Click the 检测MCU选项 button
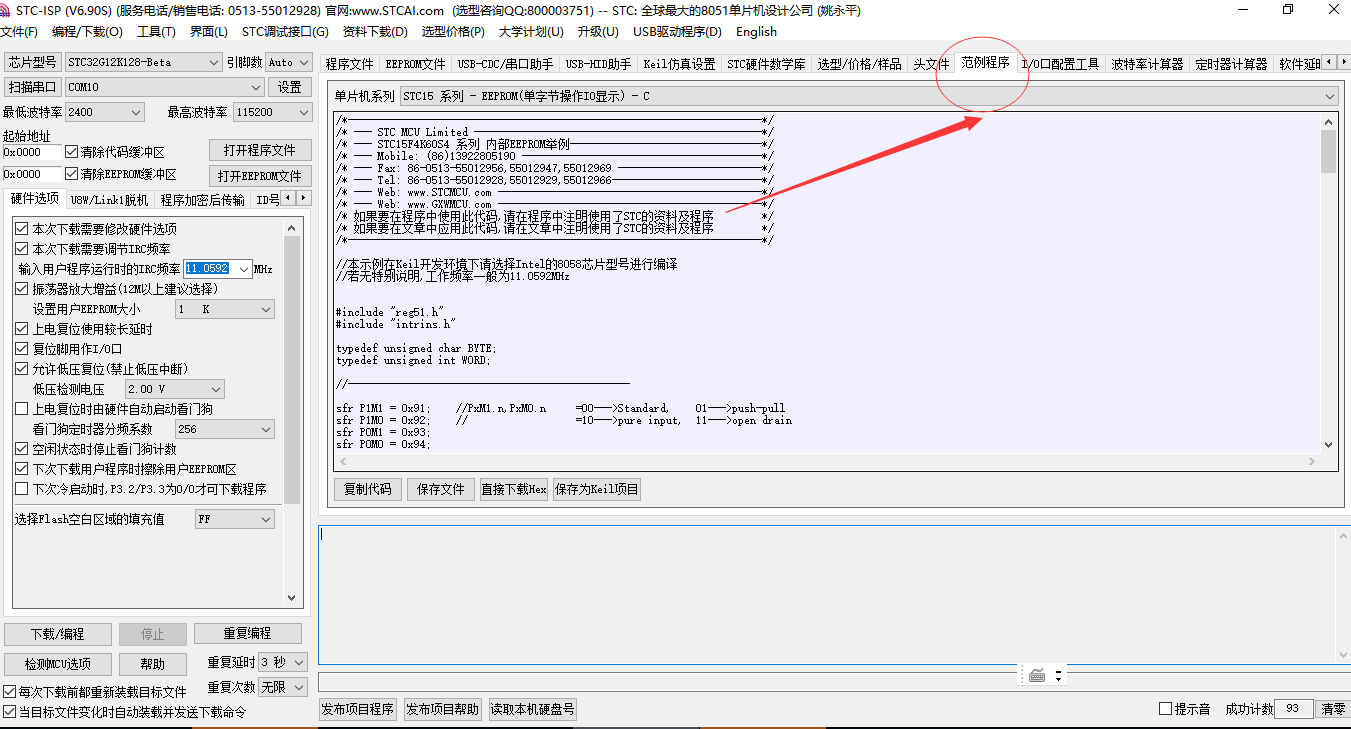This screenshot has height=729, width=1351. (x=57, y=664)
